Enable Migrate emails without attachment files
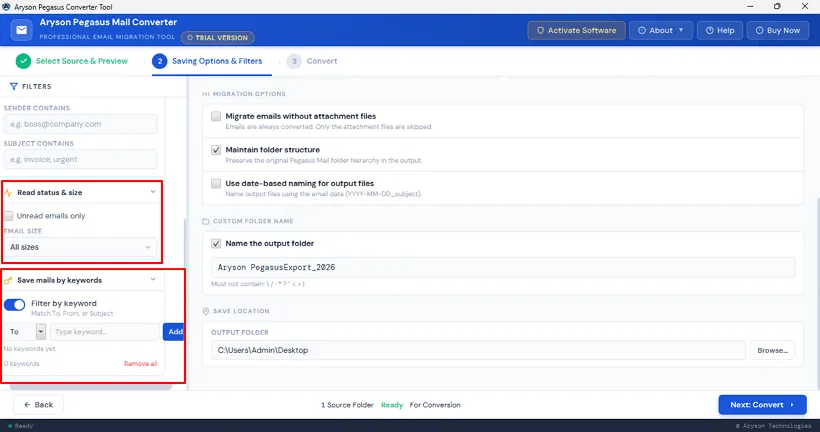820x432 pixels. click(x=216, y=116)
